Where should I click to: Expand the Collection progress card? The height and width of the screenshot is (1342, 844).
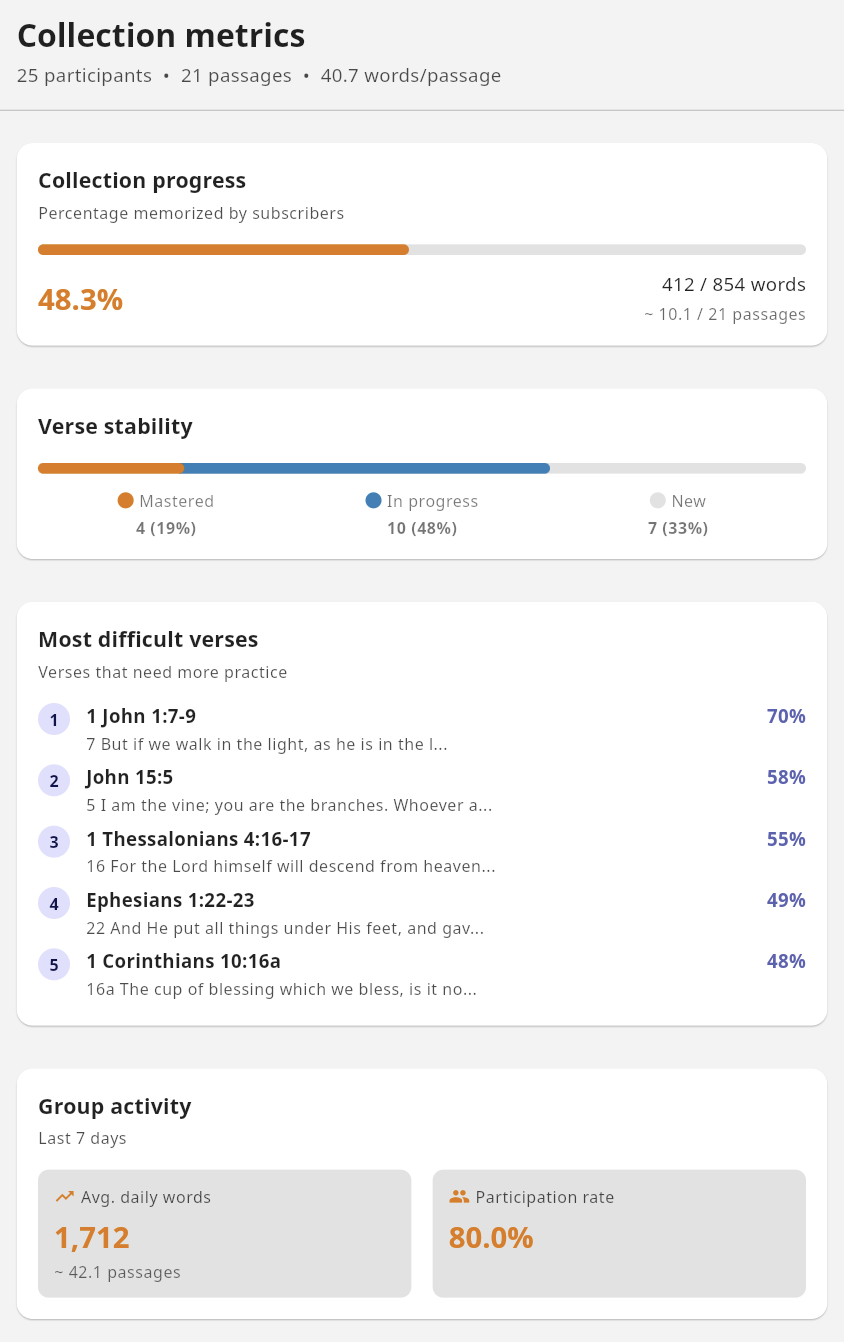(x=142, y=181)
